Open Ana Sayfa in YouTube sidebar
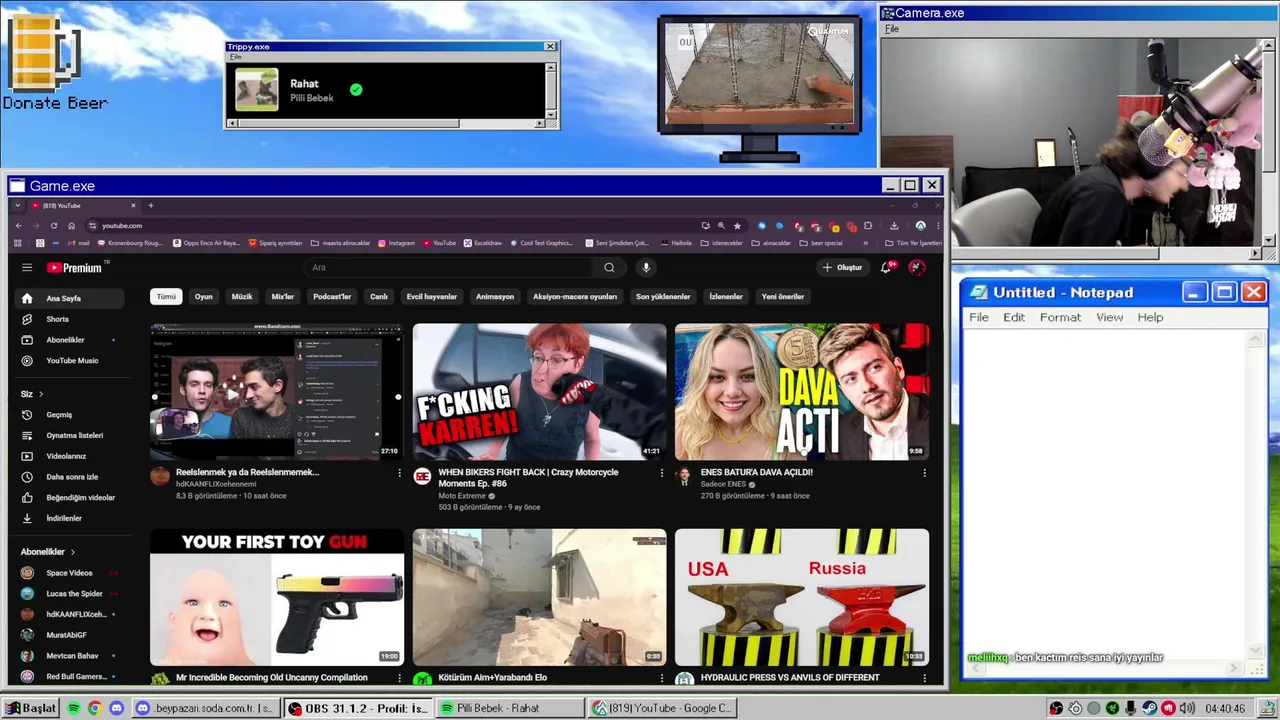The width and height of the screenshot is (1280, 720). click(69, 298)
